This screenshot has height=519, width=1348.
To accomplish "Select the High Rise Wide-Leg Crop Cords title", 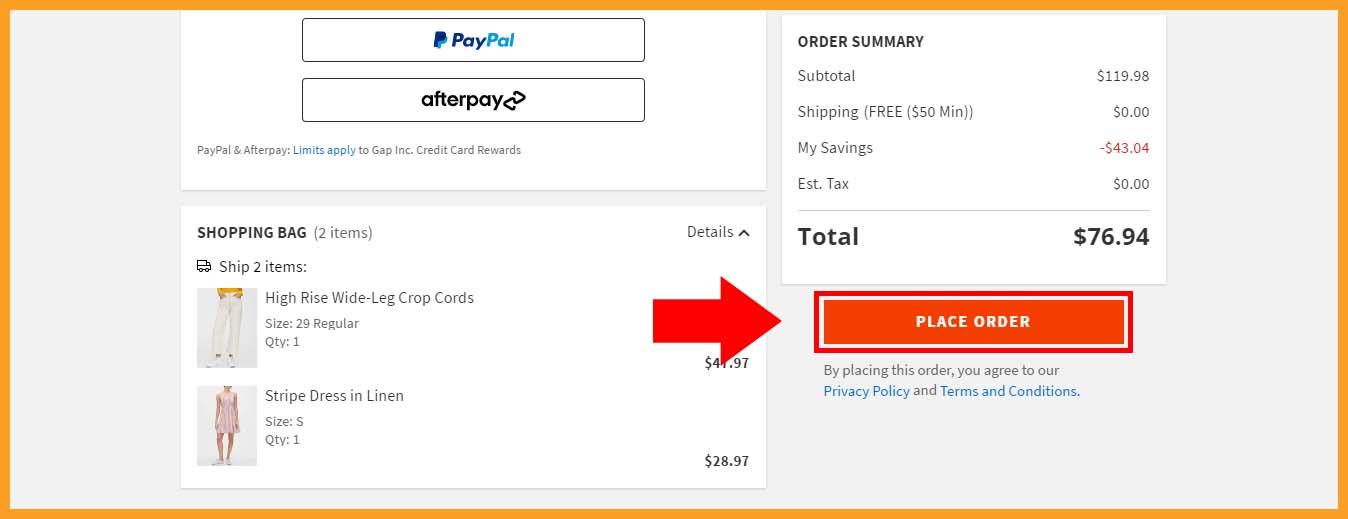I will click(x=369, y=298).
